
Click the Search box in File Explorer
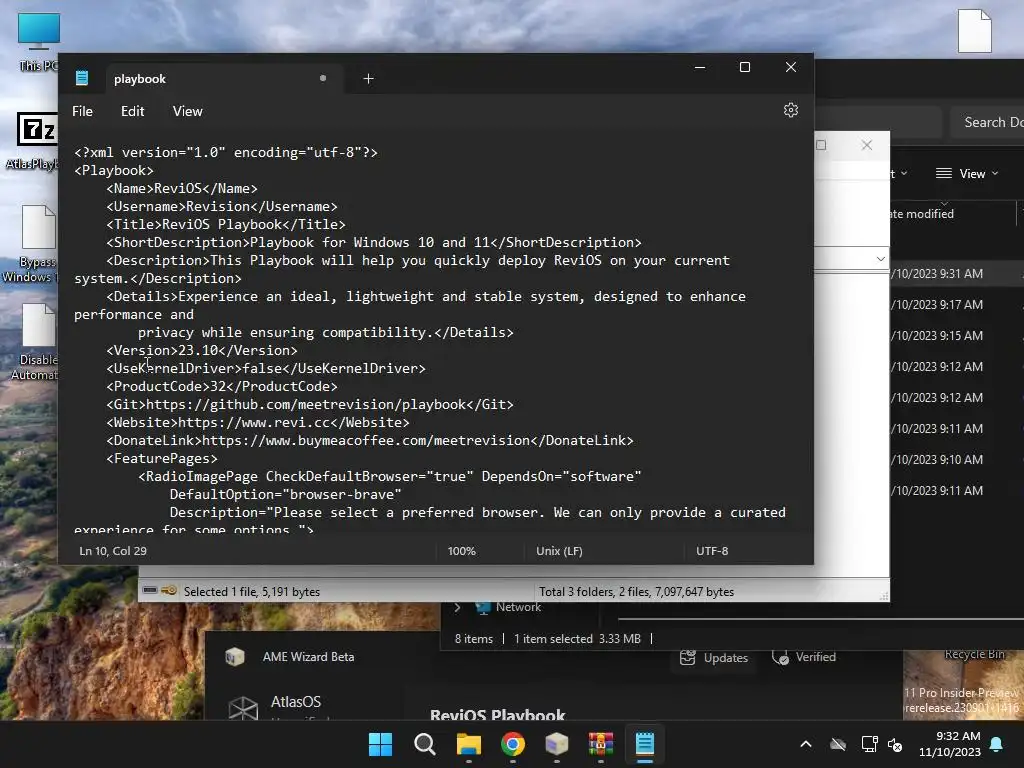[987, 122]
